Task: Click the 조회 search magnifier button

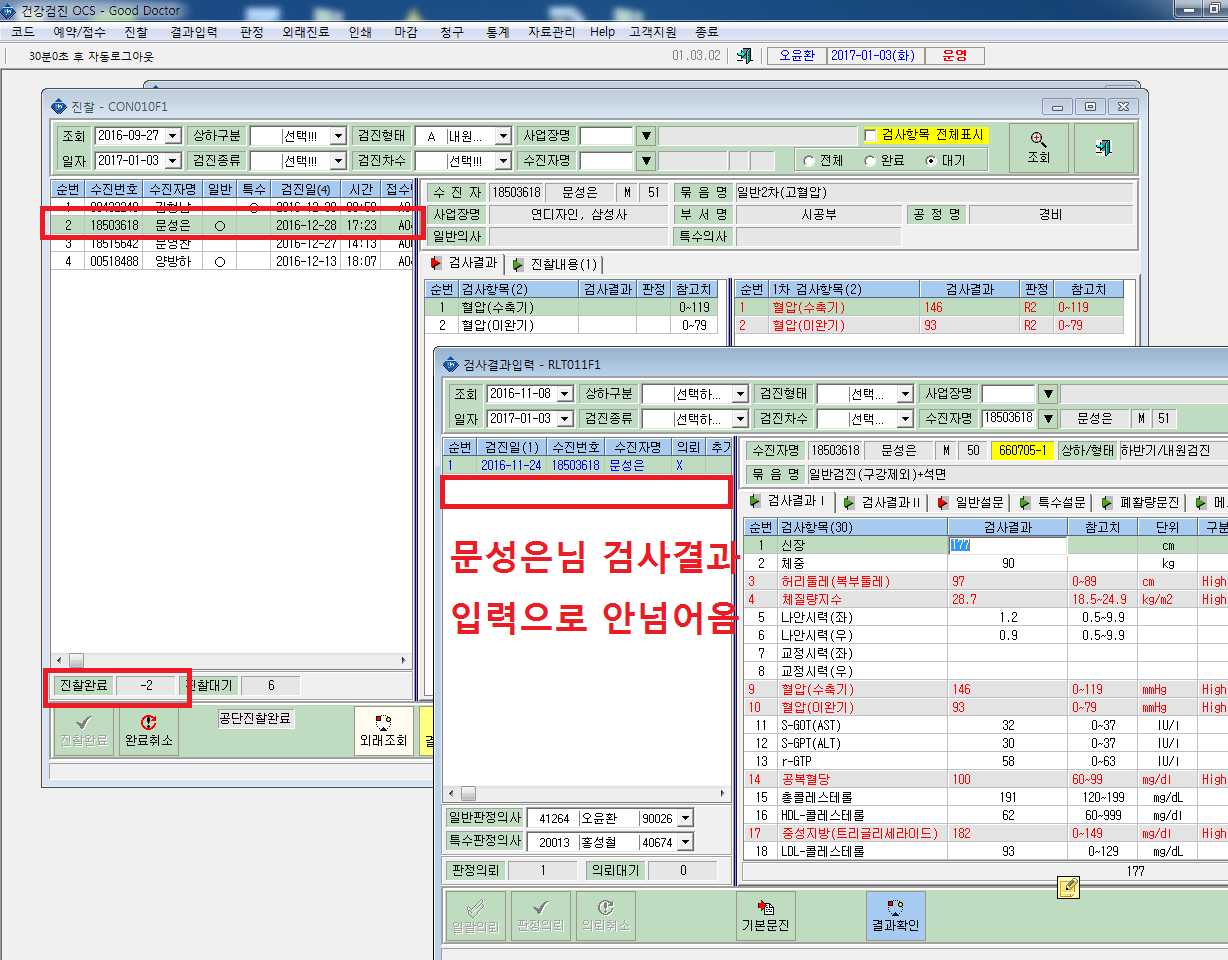Action: (x=1038, y=147)
